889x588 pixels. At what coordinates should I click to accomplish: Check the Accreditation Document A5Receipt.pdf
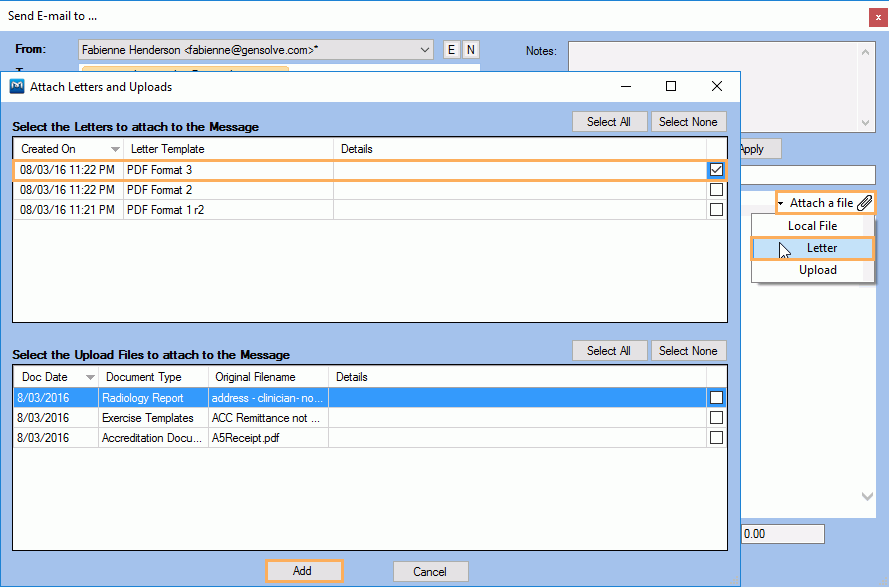click(716, 437)
